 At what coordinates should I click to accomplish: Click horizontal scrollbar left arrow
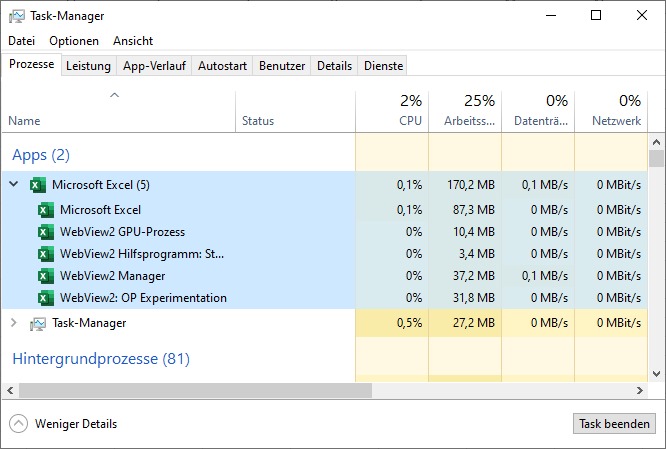pos(10,390)
